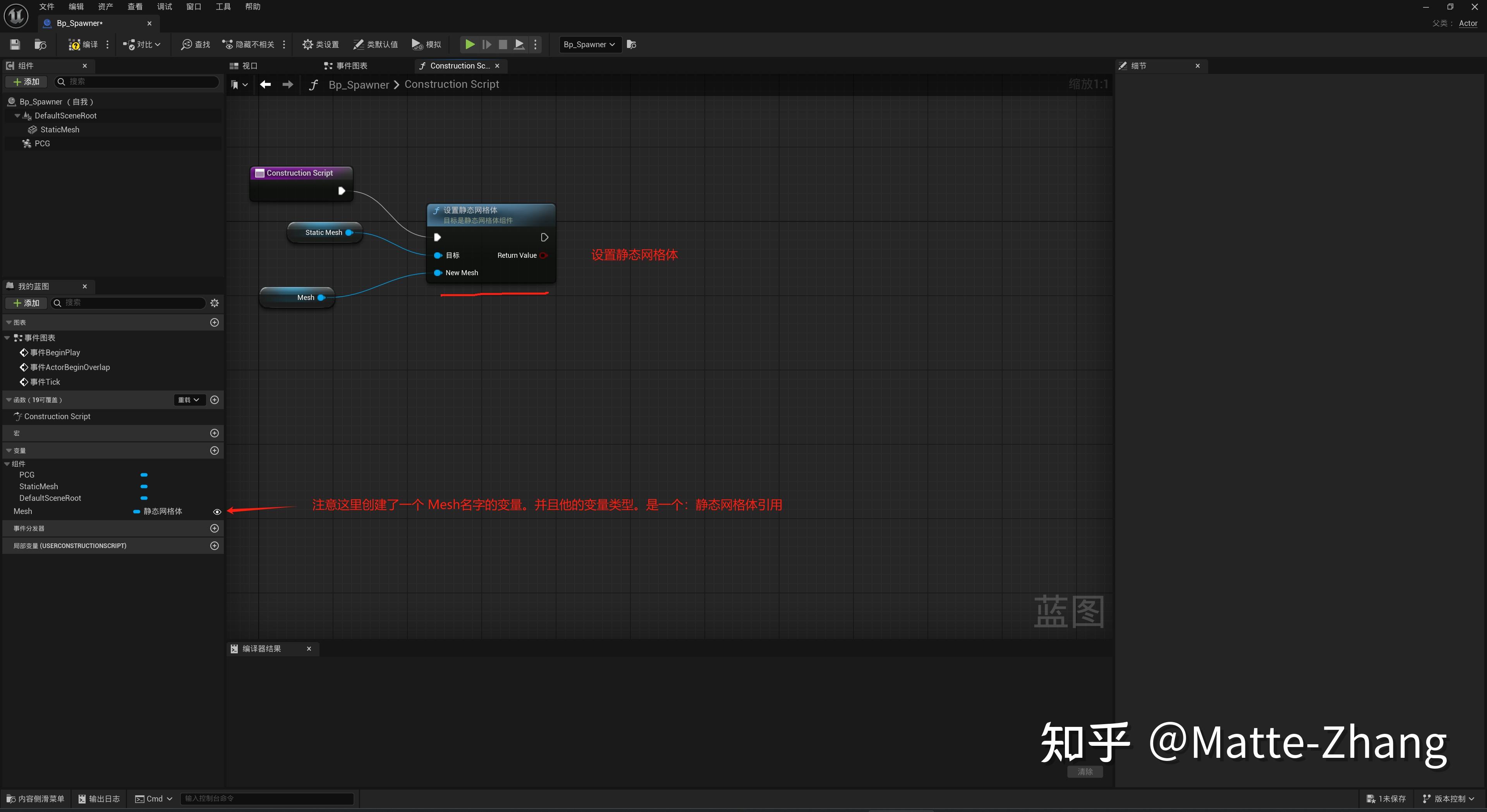The width and height of the screenshot is (1487, 812).
Task: Open the 工具 menu
Action: pyautogui.click(x=223, y=6)
